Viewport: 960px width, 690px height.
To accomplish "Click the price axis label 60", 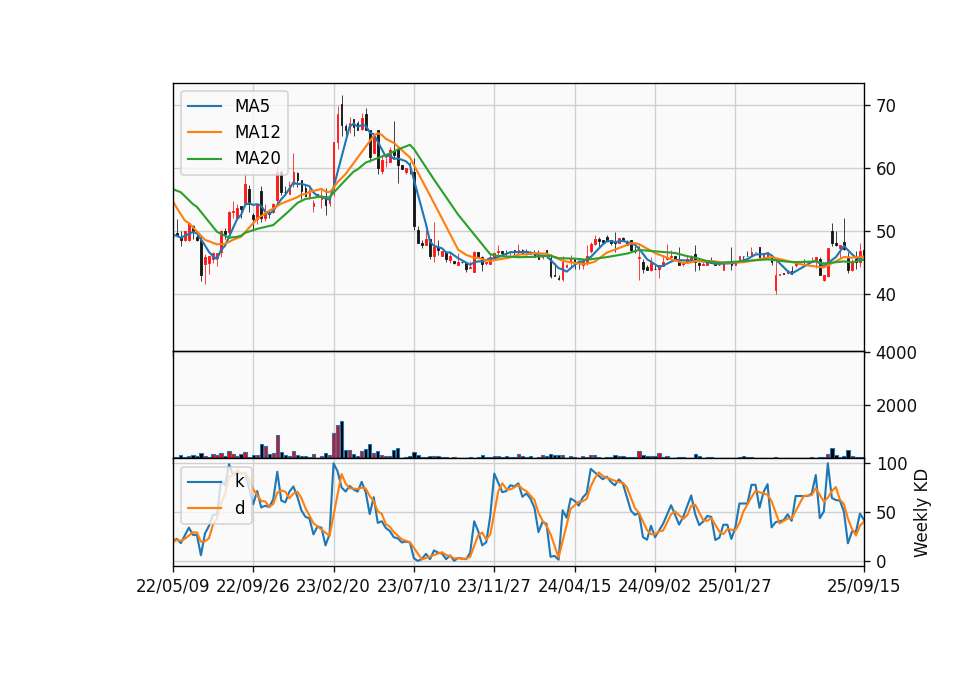I will 886,169.
